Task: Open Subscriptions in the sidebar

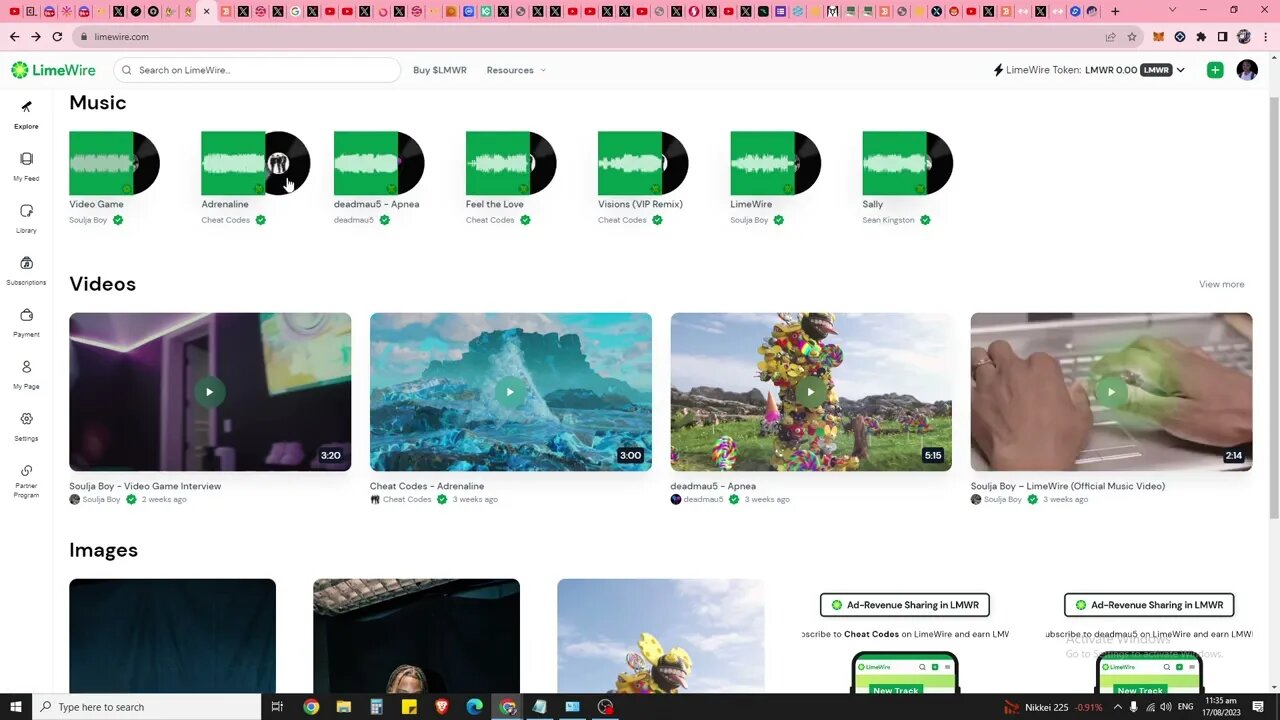Action: (x=26, y=270)
